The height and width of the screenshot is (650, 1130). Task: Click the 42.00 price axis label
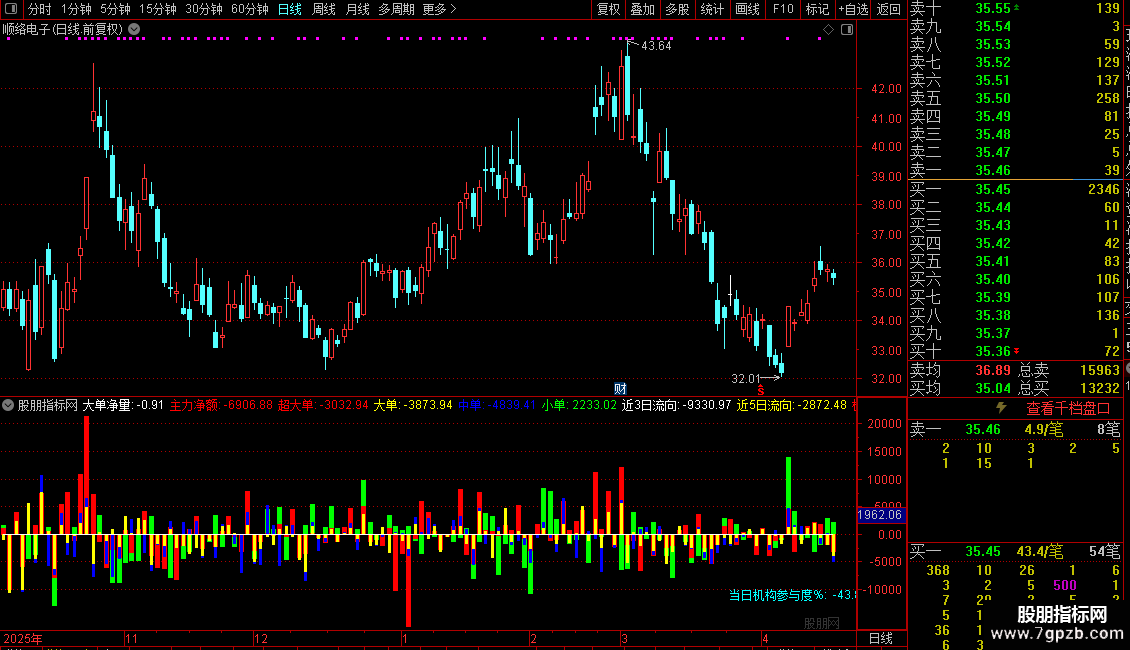[886, 89]
